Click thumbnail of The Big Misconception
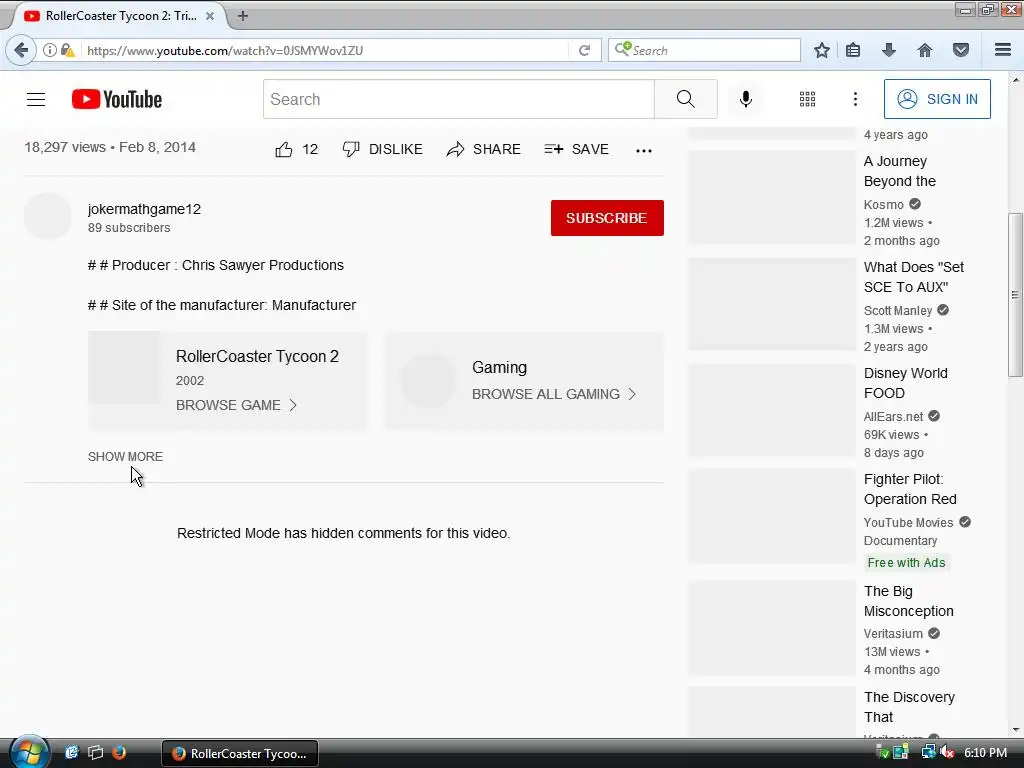 coord(771,628)
